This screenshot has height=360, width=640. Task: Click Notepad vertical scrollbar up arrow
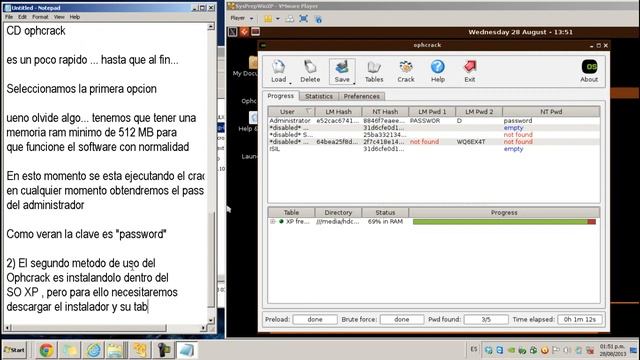(x=211, y=27)
